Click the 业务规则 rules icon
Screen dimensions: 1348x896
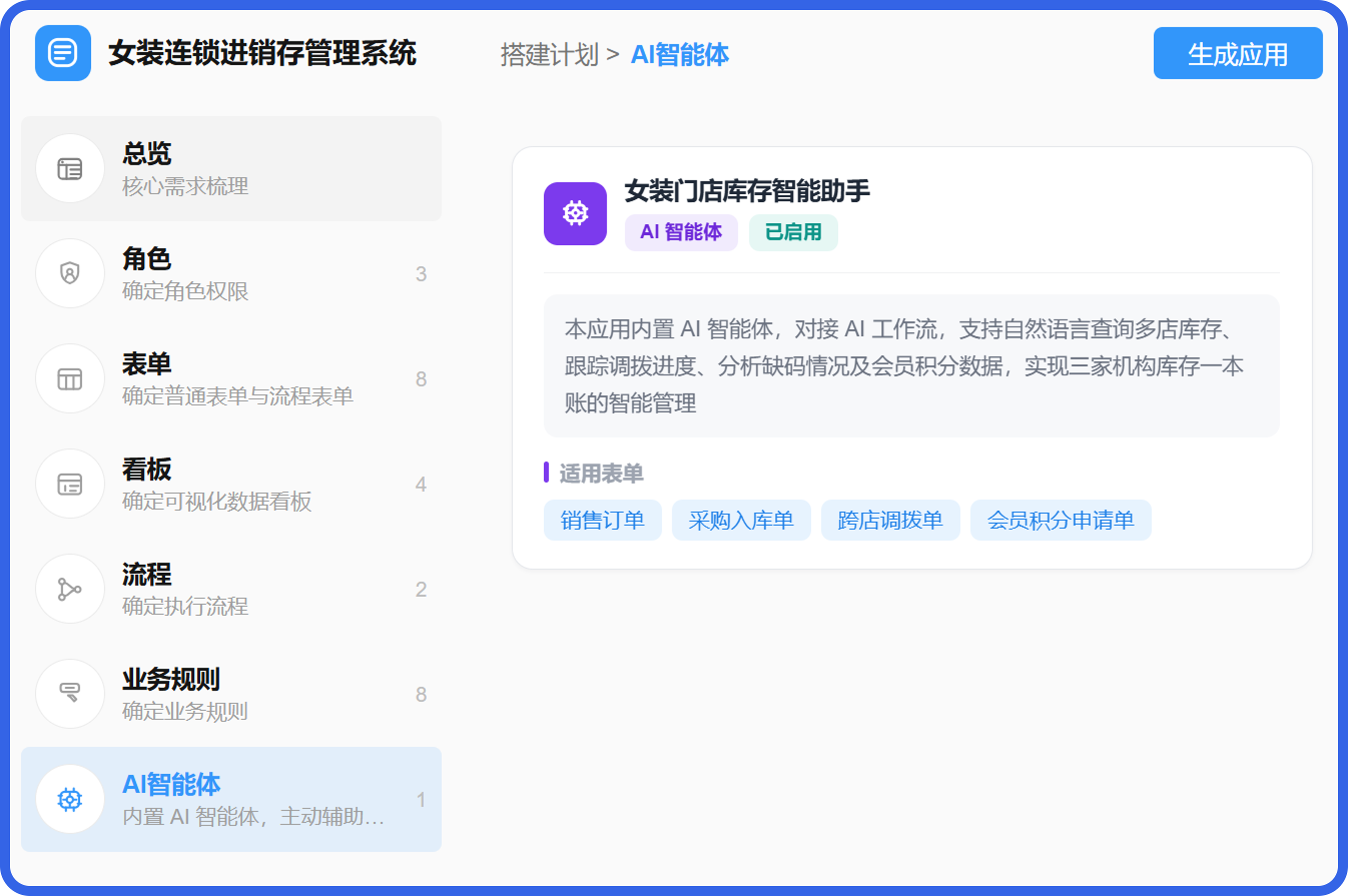point(70,694)
